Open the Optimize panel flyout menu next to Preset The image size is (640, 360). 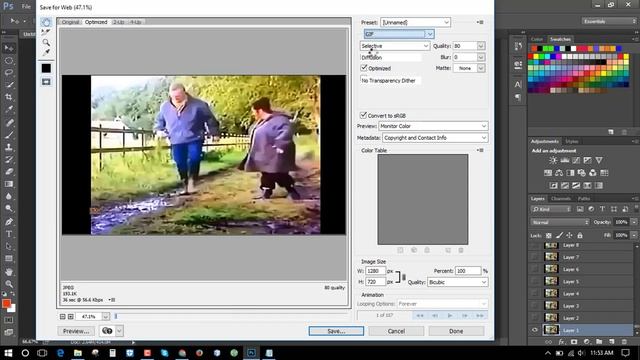pyautogui.click(x=480, y=22)
